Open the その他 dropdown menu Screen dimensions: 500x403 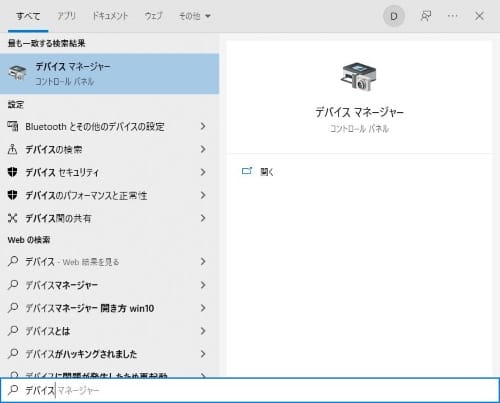(x=195, y=16)
